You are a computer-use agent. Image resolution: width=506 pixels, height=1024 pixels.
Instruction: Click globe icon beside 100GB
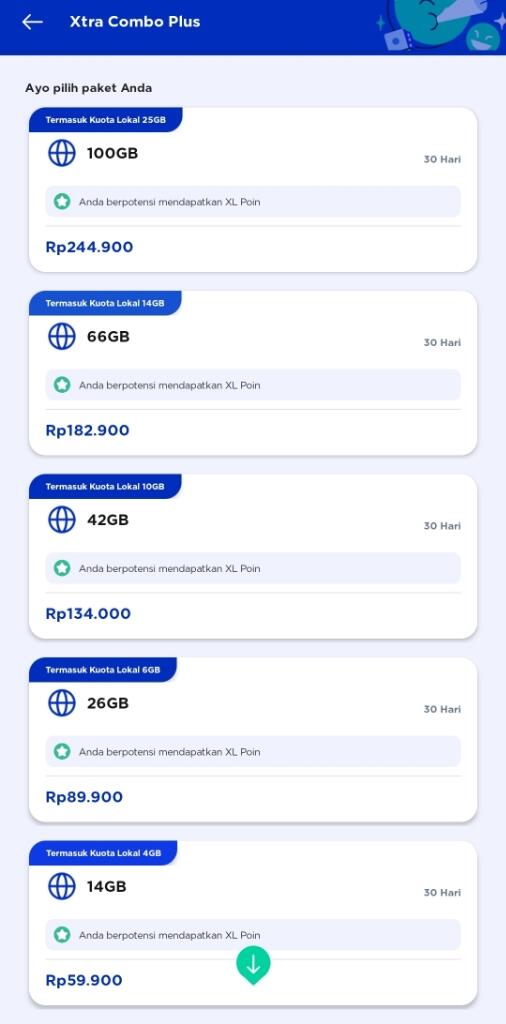62,153
